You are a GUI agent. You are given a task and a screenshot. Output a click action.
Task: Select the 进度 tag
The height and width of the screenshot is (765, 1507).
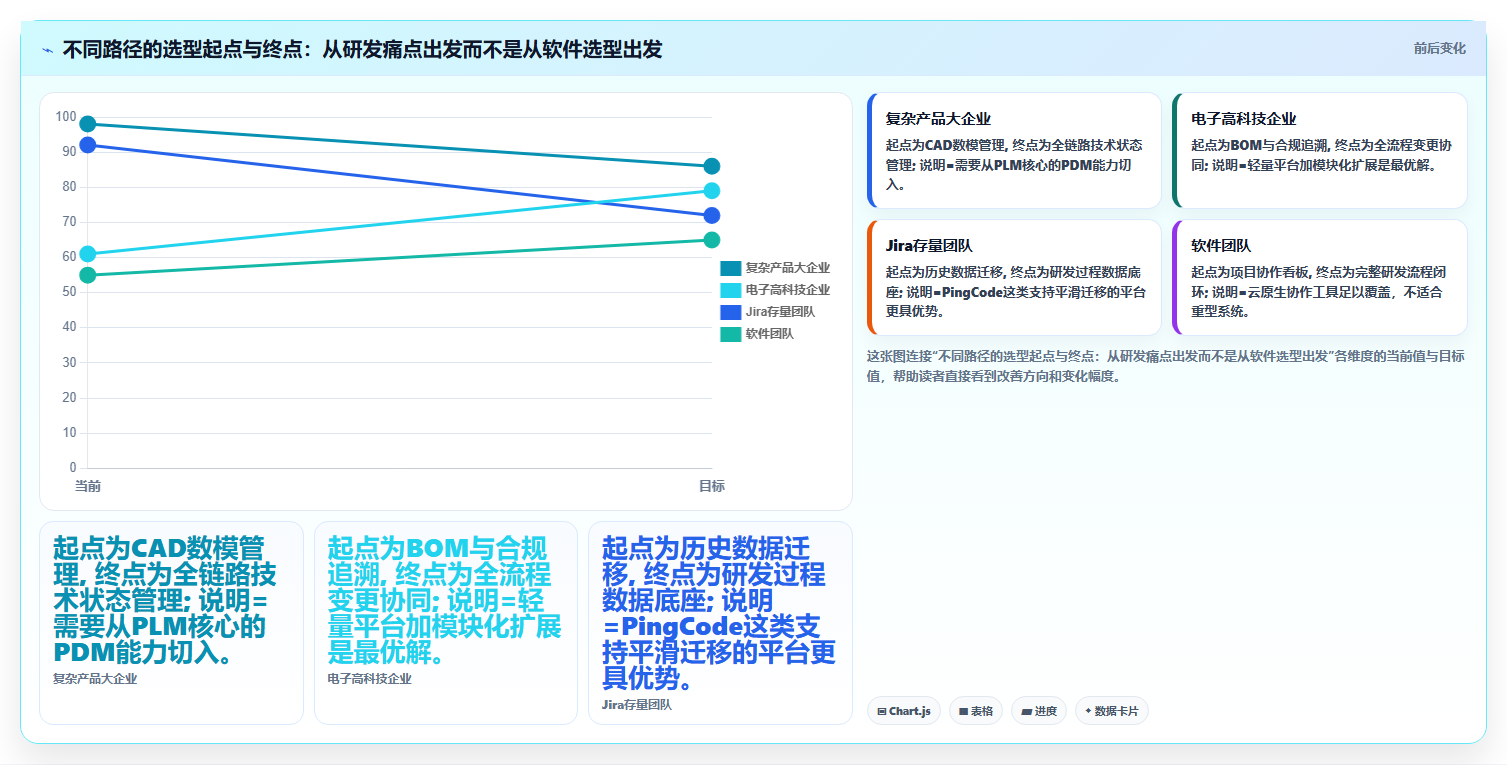click(x=1039, y=711)
